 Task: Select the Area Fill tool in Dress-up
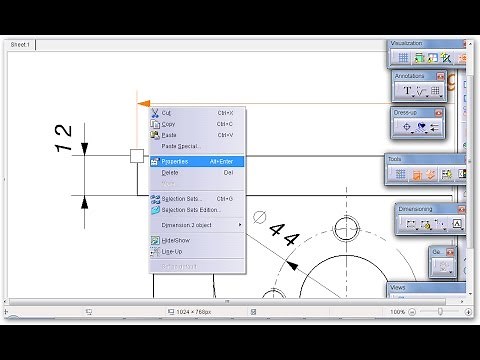[421, 127]
